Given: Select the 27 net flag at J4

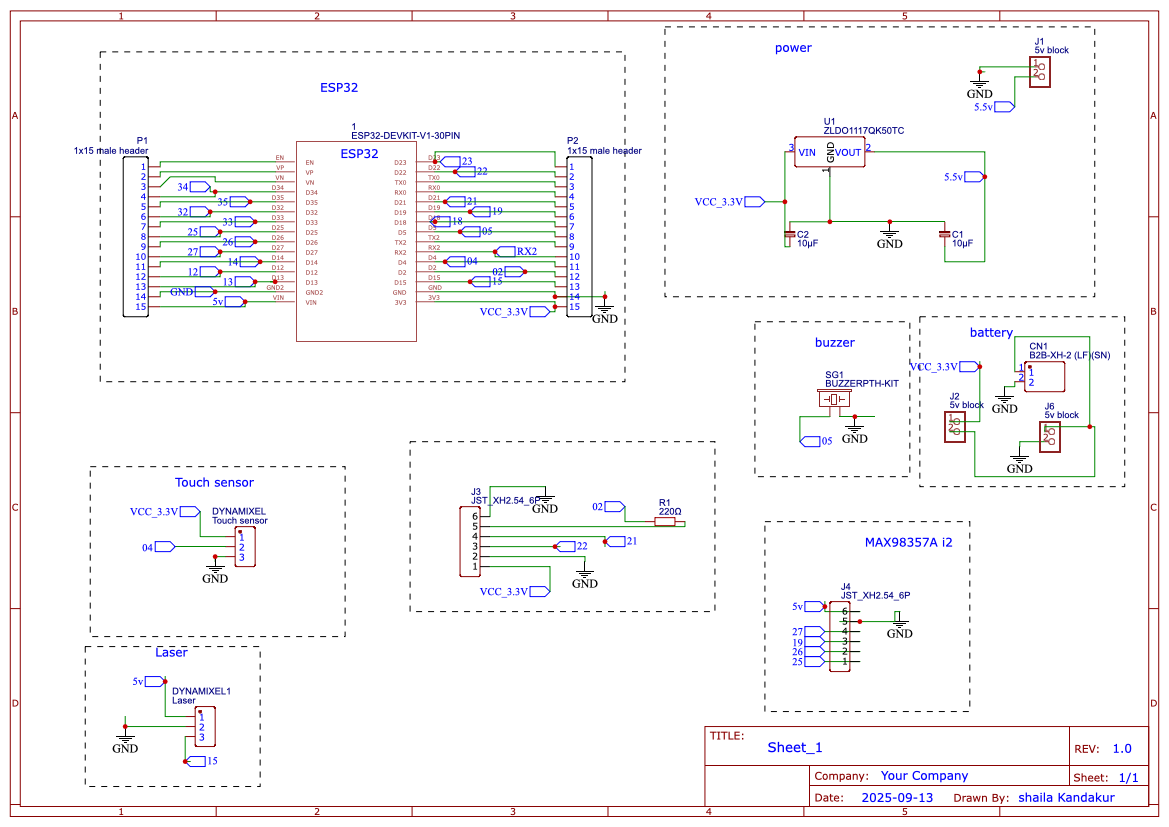Looking at the screenshot, I should pos(808,632).
